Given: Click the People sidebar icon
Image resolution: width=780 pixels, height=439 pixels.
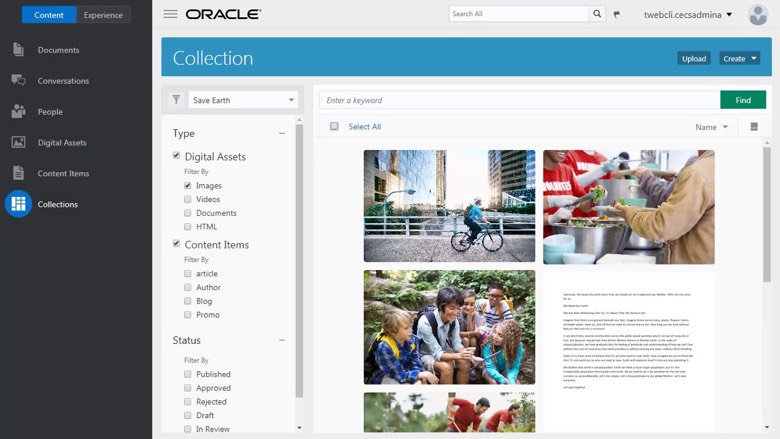Looking at the screenshot, I should point(18,111).
